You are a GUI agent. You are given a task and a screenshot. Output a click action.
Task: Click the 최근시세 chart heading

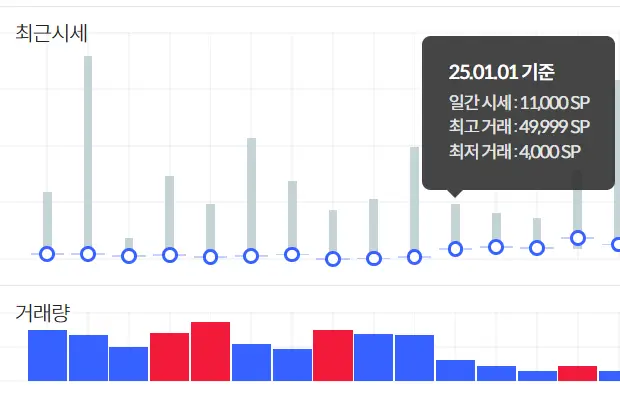tap(51, 33)
